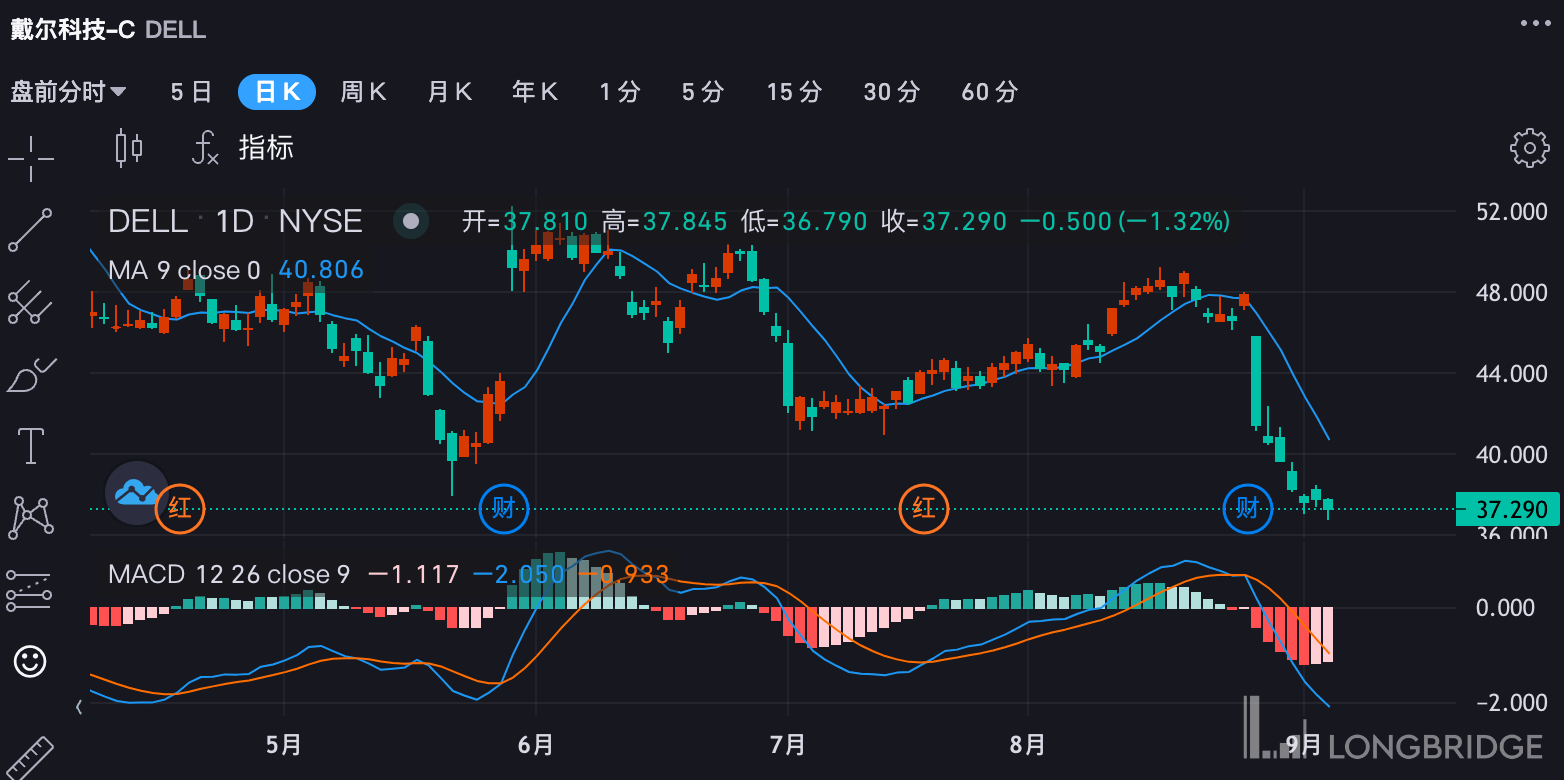The width and height of the screenshot is (1564, 780).
Task: Click the low price 低=36.790 value
Action: [x=804, y=221]
